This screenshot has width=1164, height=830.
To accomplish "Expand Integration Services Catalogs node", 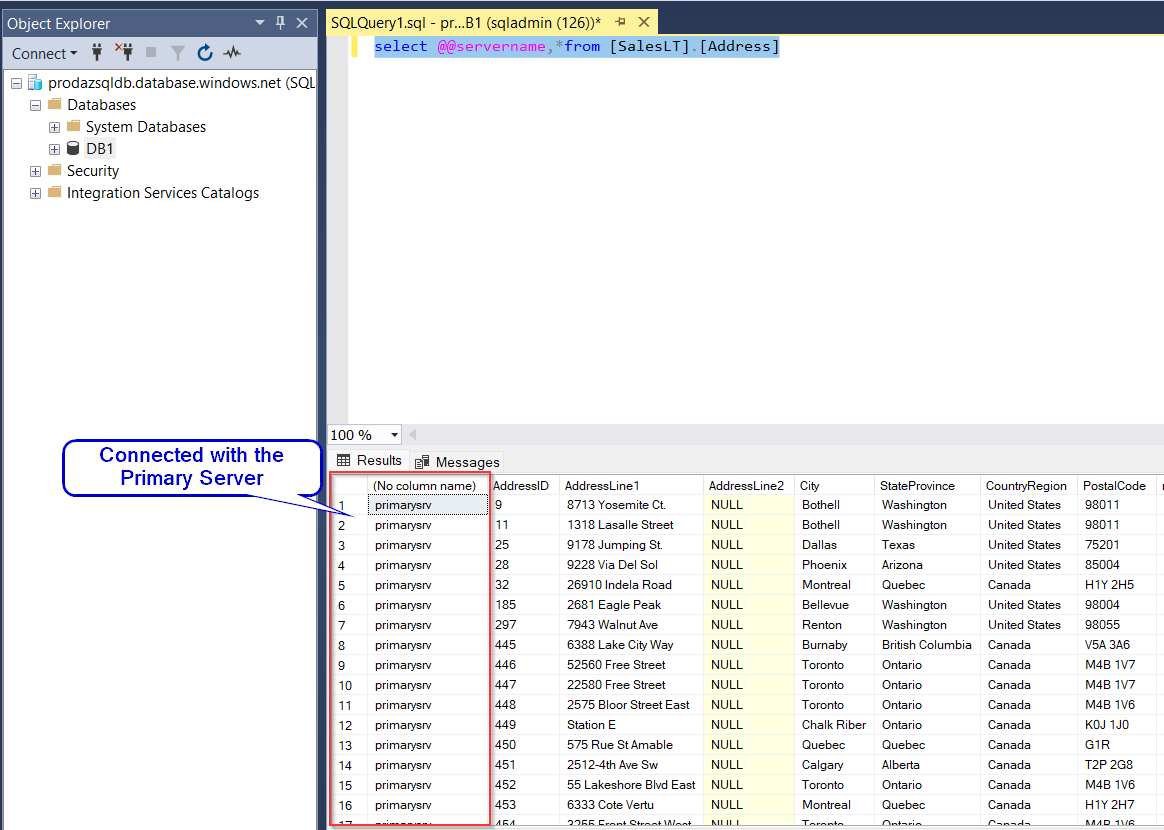I will pos(35,193).
